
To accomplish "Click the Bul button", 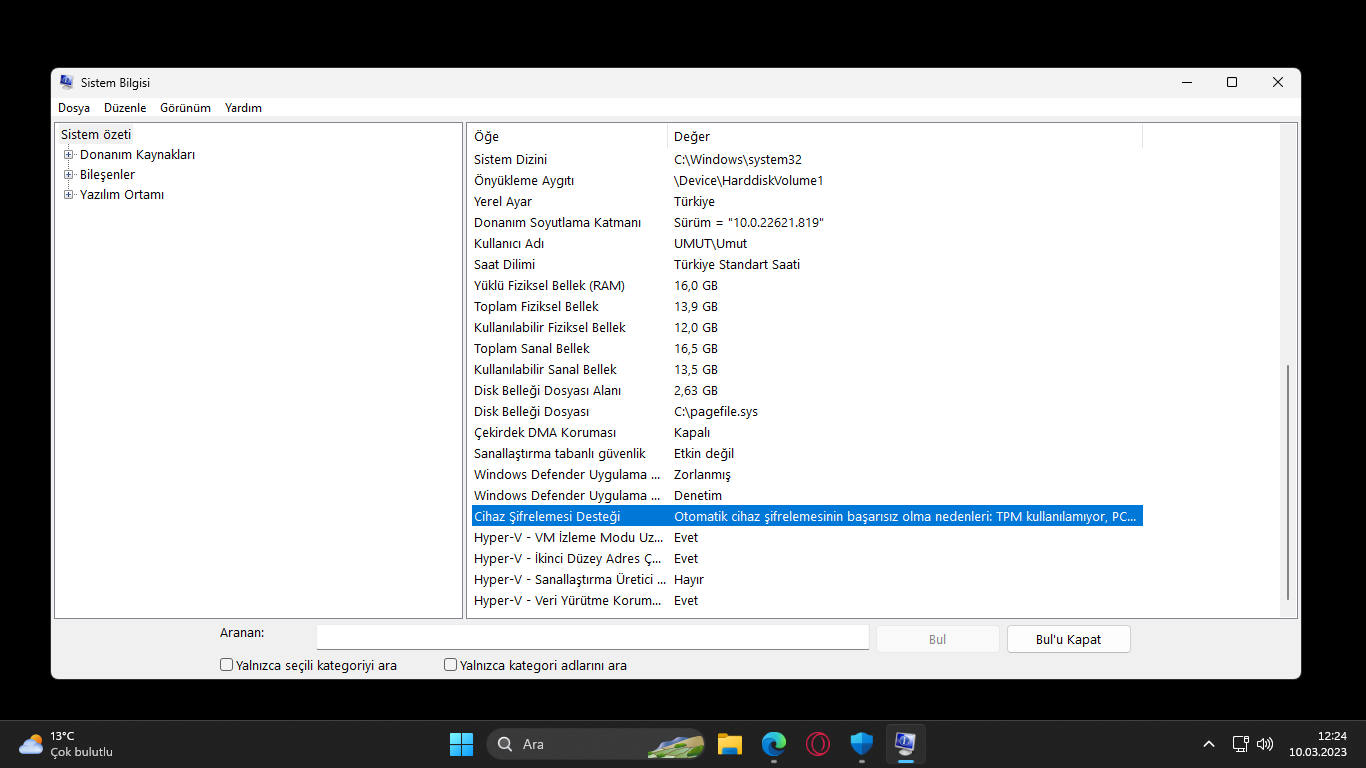I will [x=937, y=639].
